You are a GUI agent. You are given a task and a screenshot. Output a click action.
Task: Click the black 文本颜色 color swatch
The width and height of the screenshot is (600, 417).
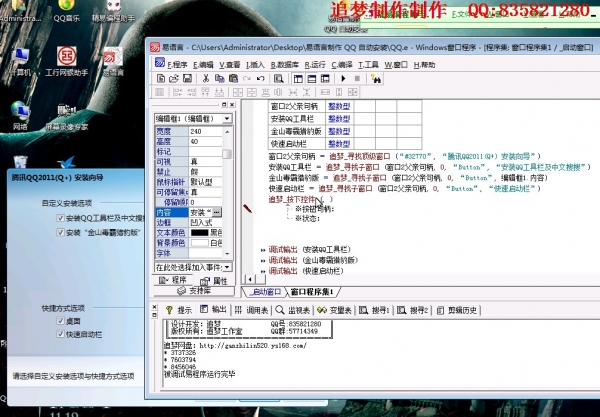coord(199,233)
